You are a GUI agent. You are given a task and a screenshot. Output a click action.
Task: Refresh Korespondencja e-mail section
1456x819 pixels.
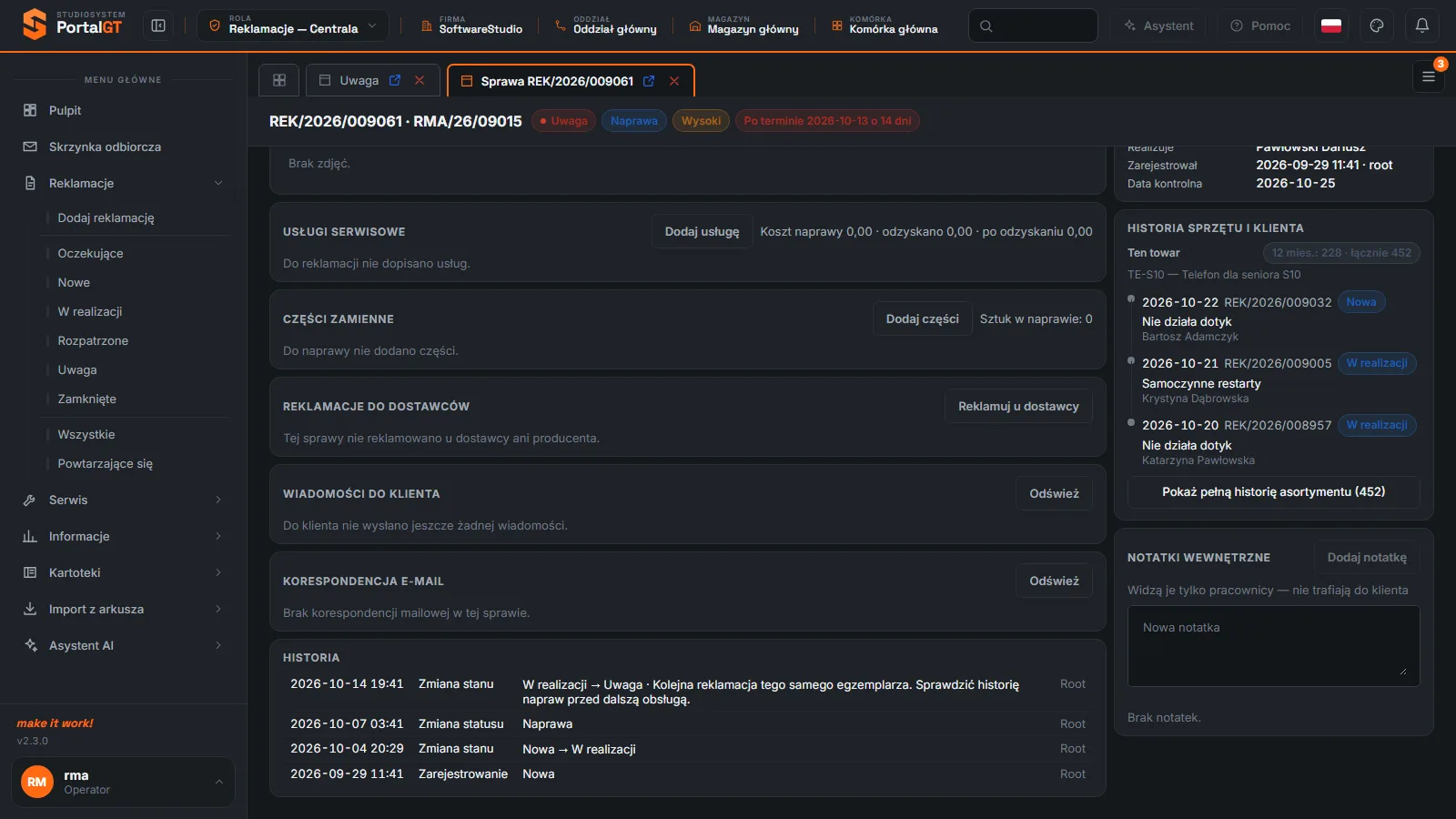tap(1054, 581)
